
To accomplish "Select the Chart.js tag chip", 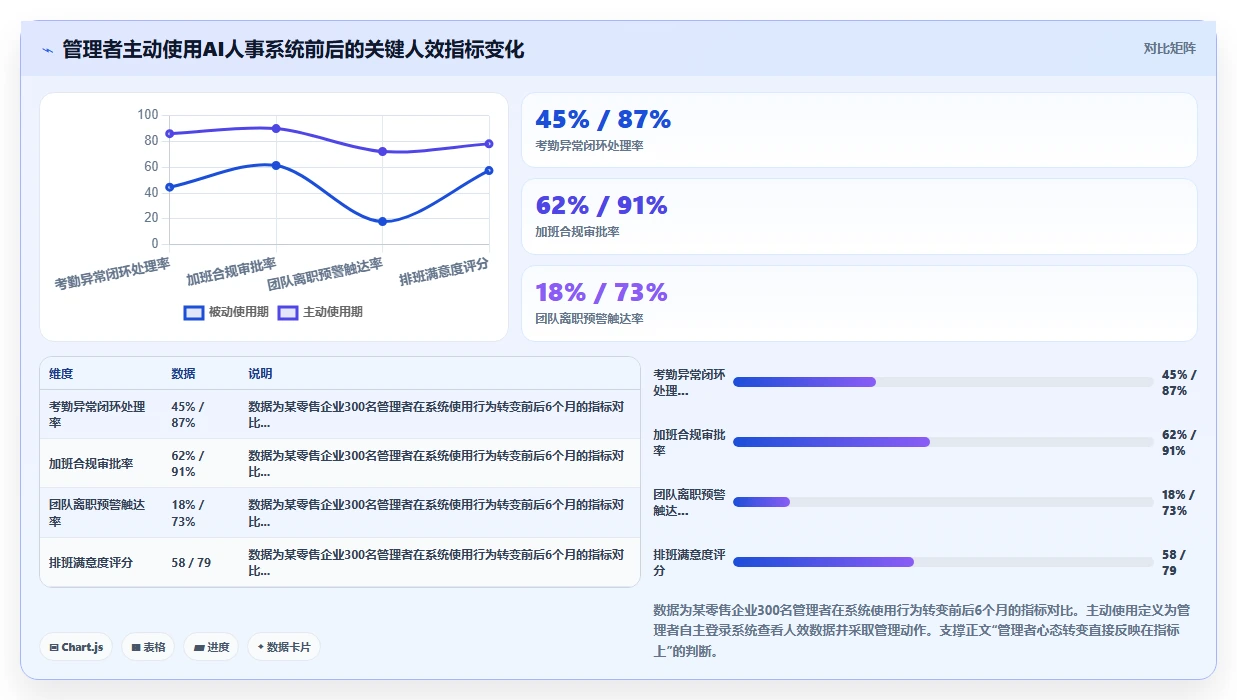I will (76, 647).
